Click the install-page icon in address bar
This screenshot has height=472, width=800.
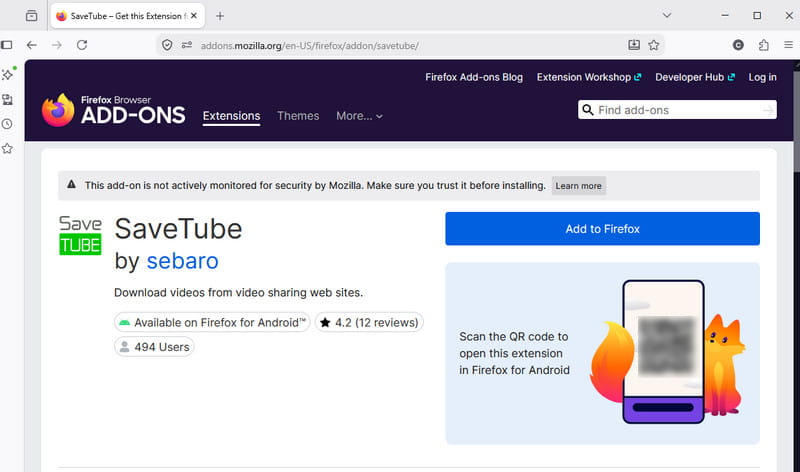pos(634,45)
